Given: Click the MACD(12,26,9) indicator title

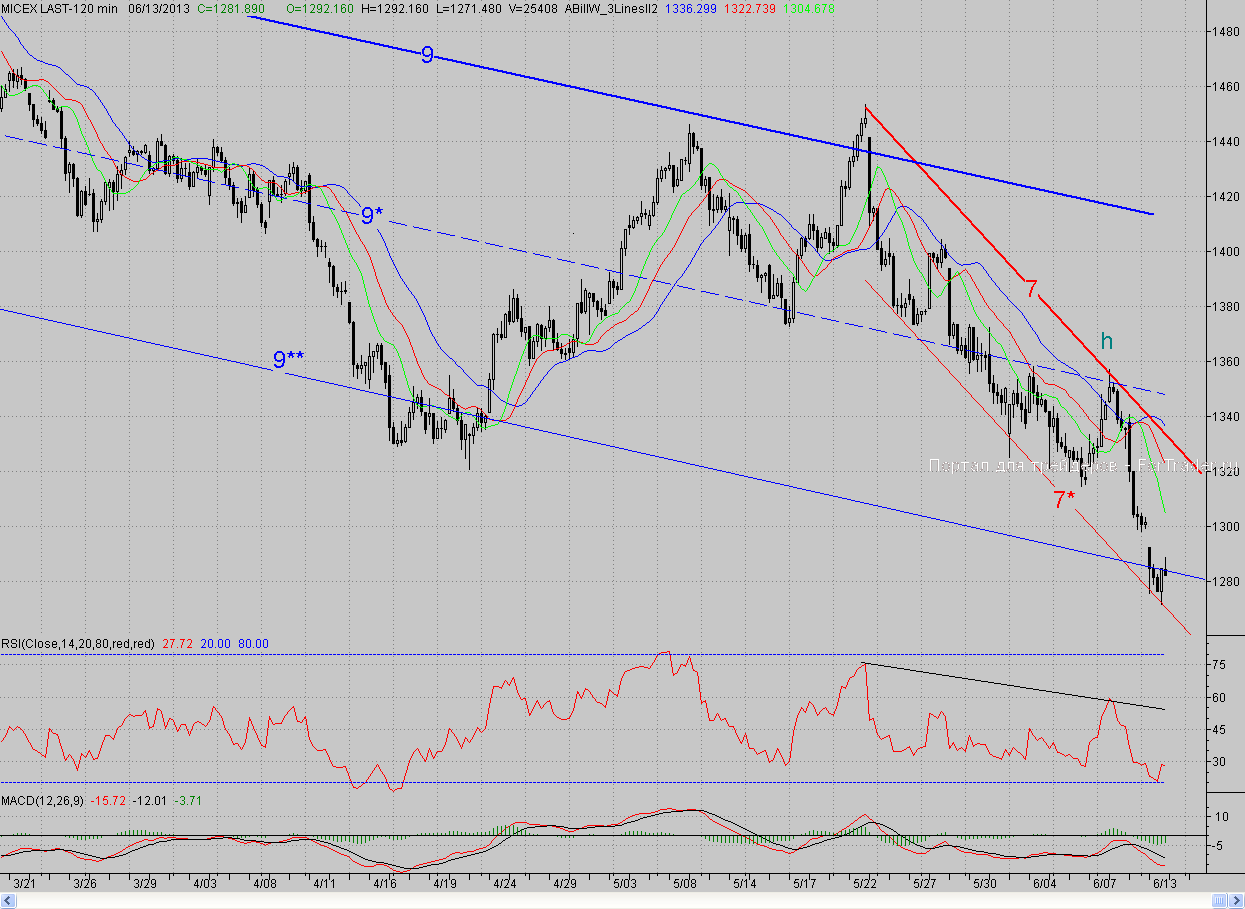Looking at the screenshot, I should (x=43, y=801).
